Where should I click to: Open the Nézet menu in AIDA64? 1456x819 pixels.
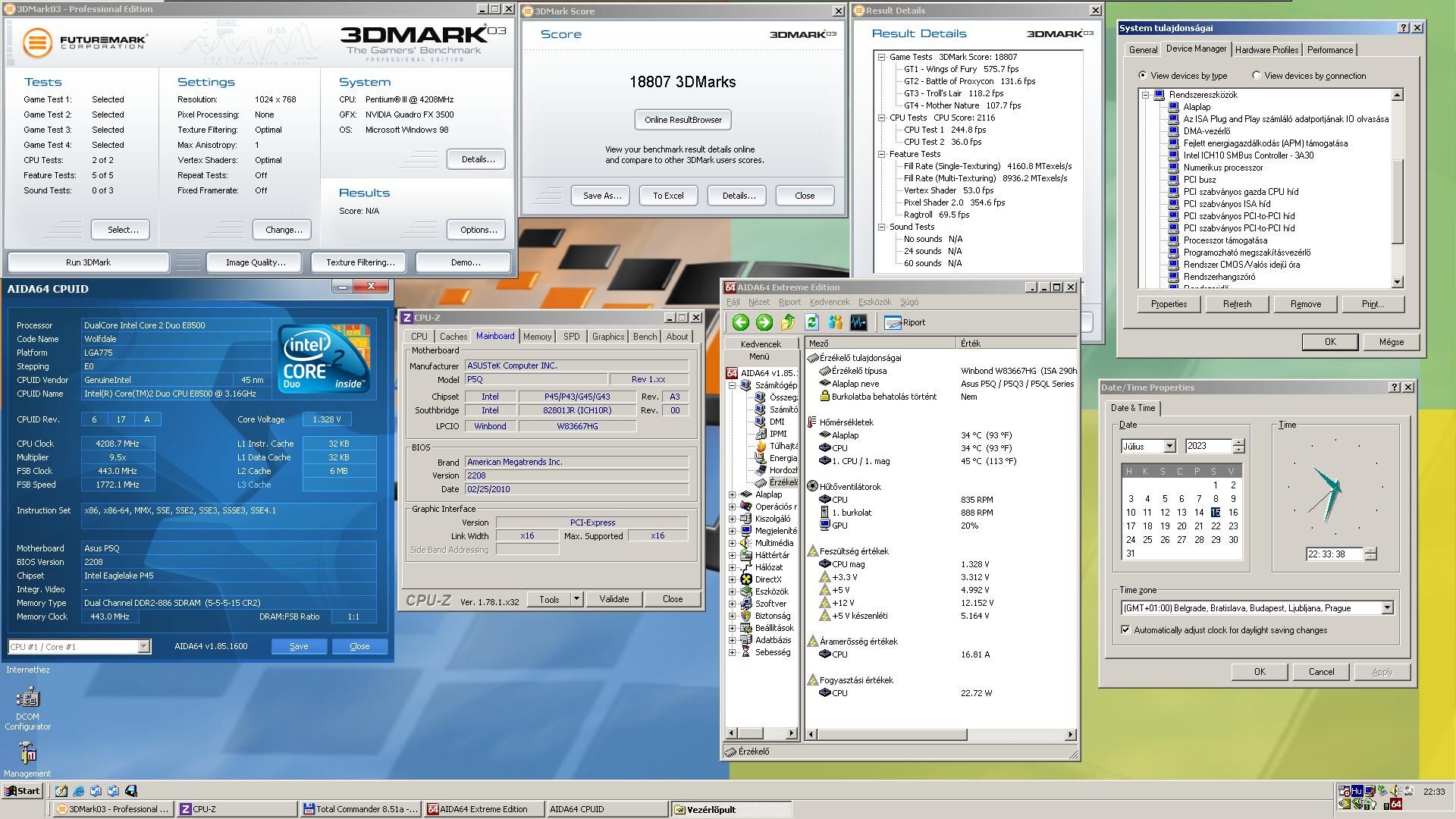tap(759, 302)
